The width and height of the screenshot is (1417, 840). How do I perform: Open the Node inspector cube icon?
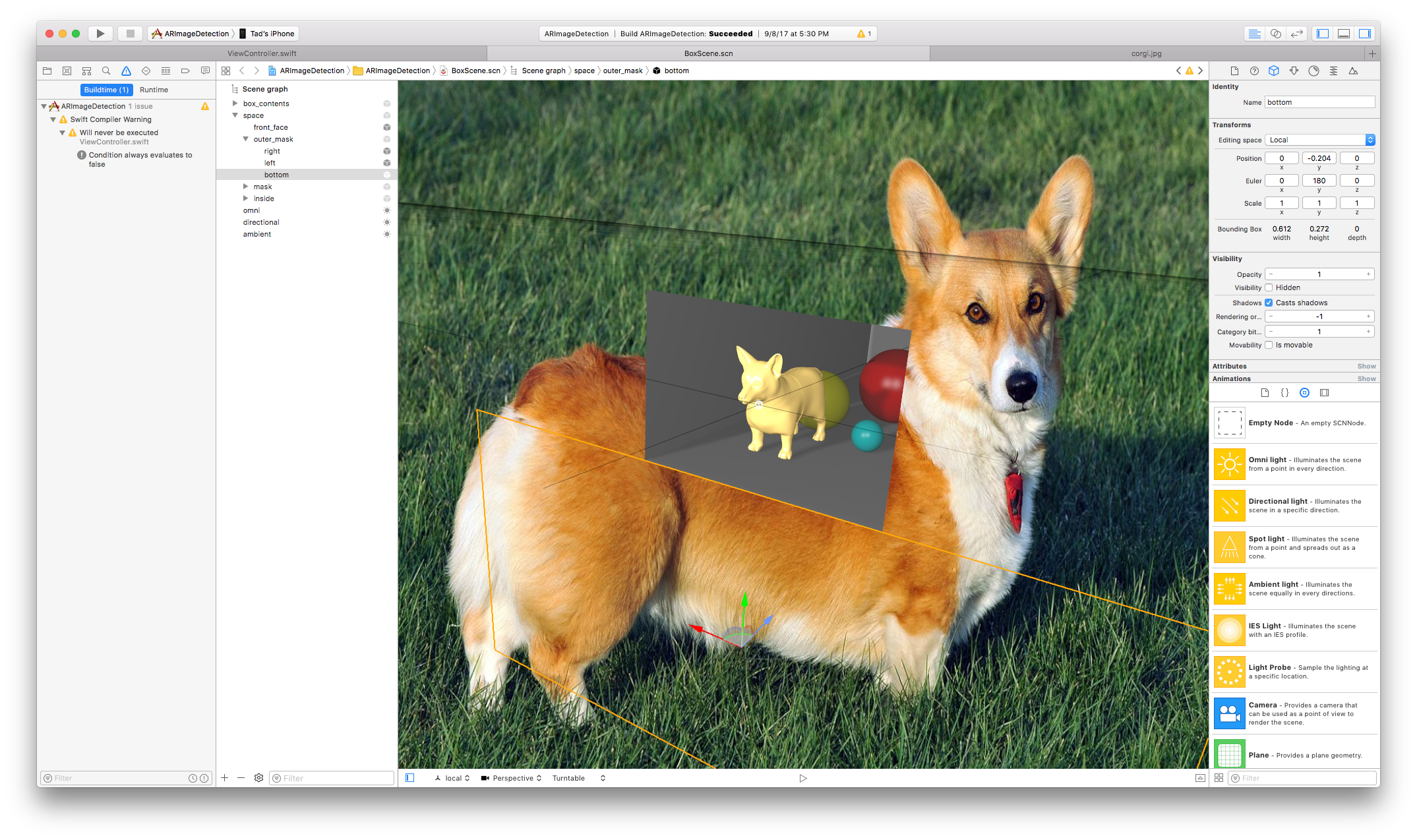[x=1273, y=71]
